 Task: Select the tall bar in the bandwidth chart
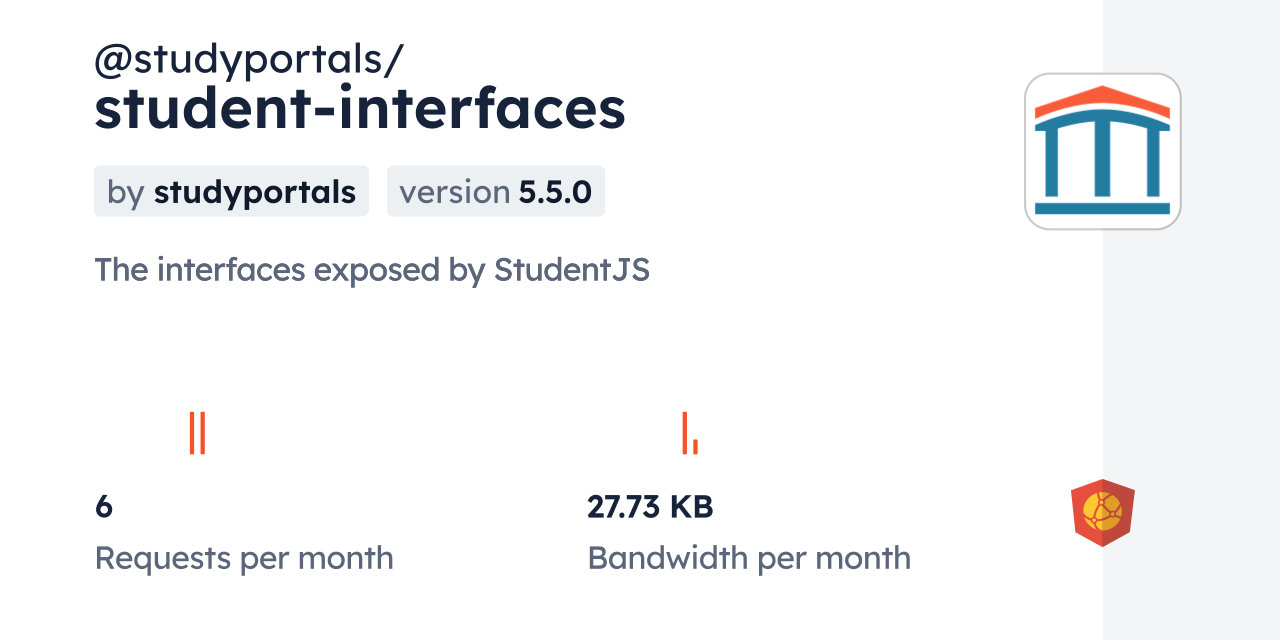click(685, 432)
